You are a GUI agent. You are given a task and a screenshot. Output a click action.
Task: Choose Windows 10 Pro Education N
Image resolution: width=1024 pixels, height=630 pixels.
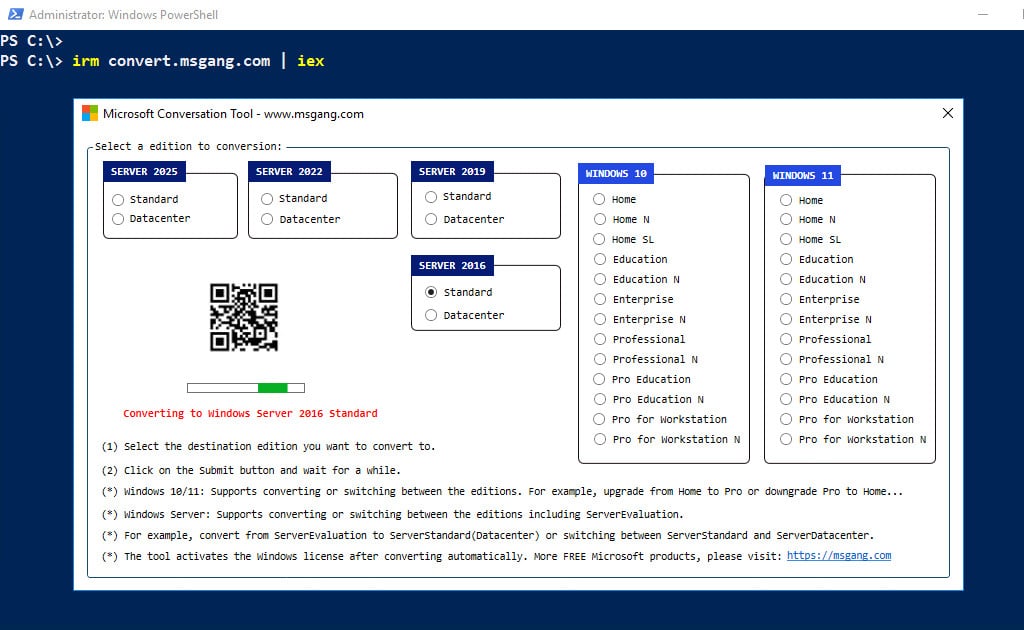click(600, 400)
